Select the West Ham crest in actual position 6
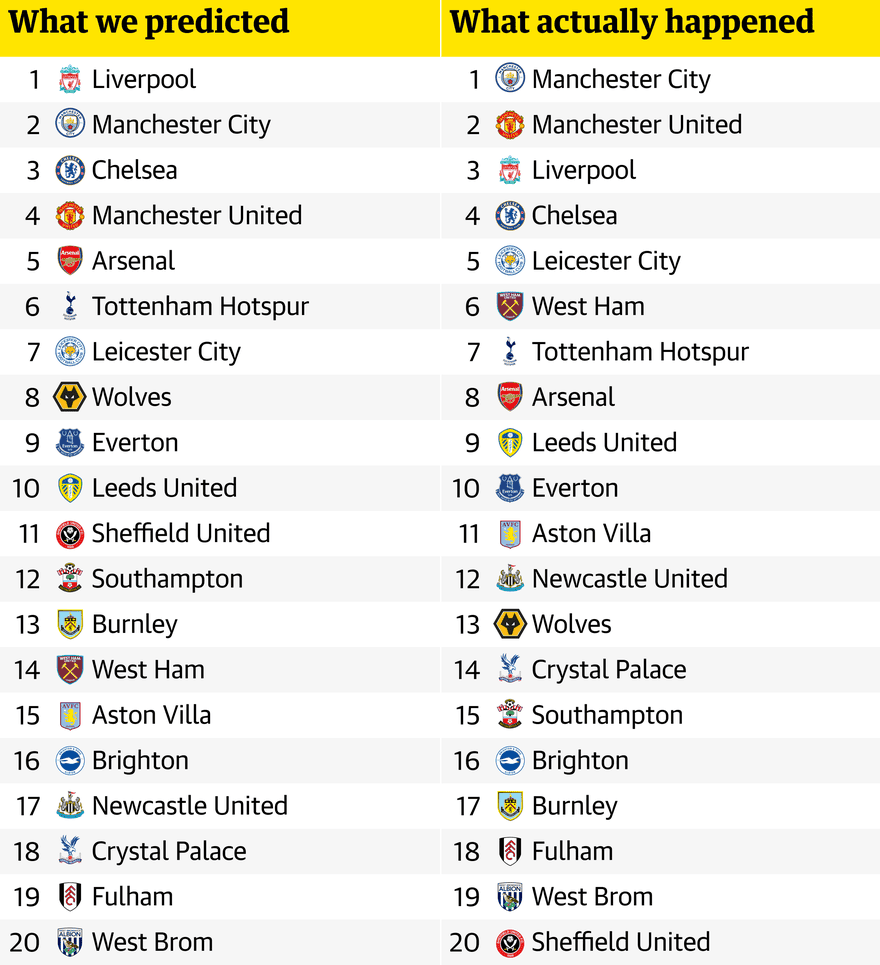 (510, 306)
